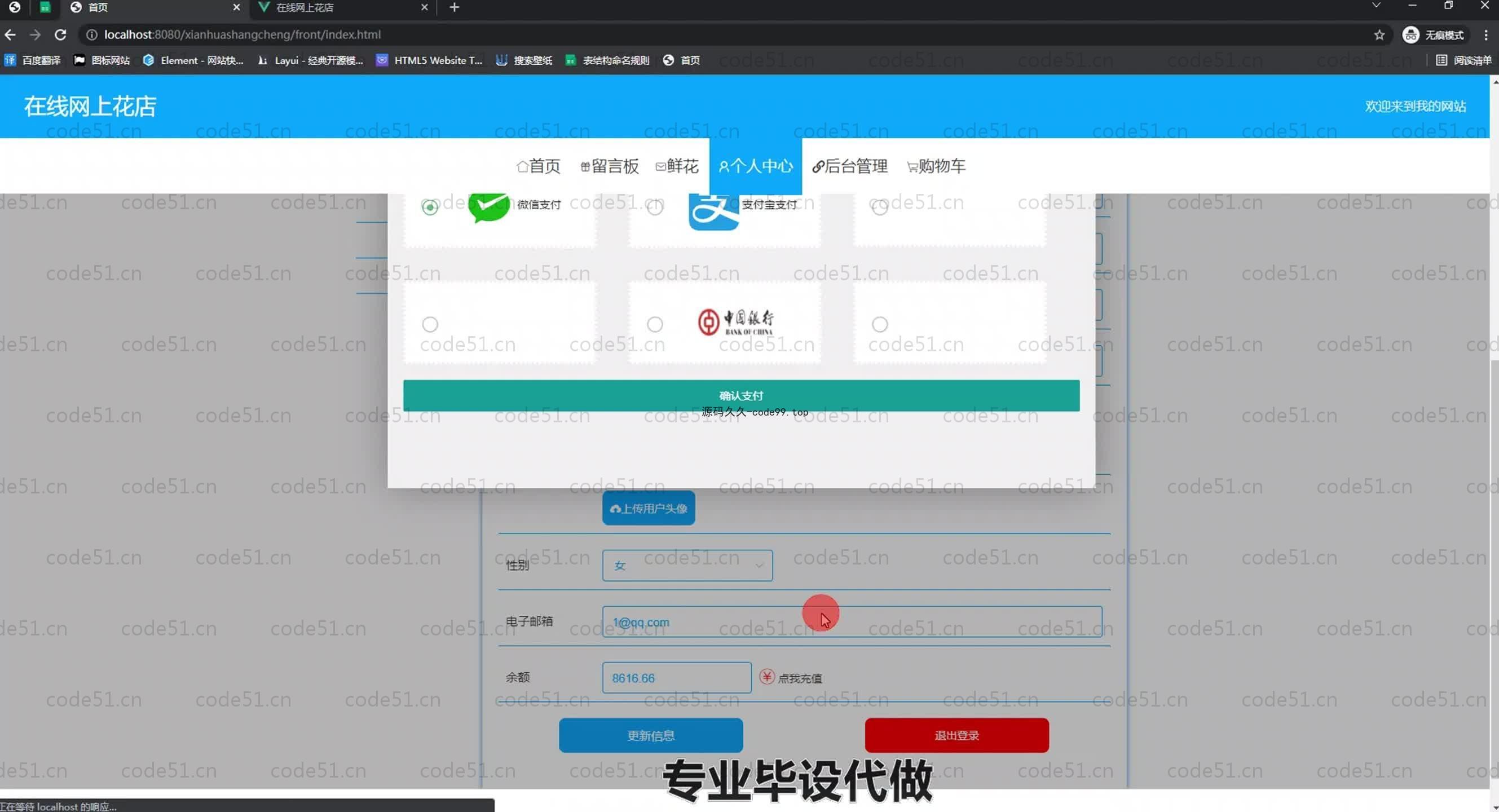Click the 无痕模式 label

tap(1444, 36)
